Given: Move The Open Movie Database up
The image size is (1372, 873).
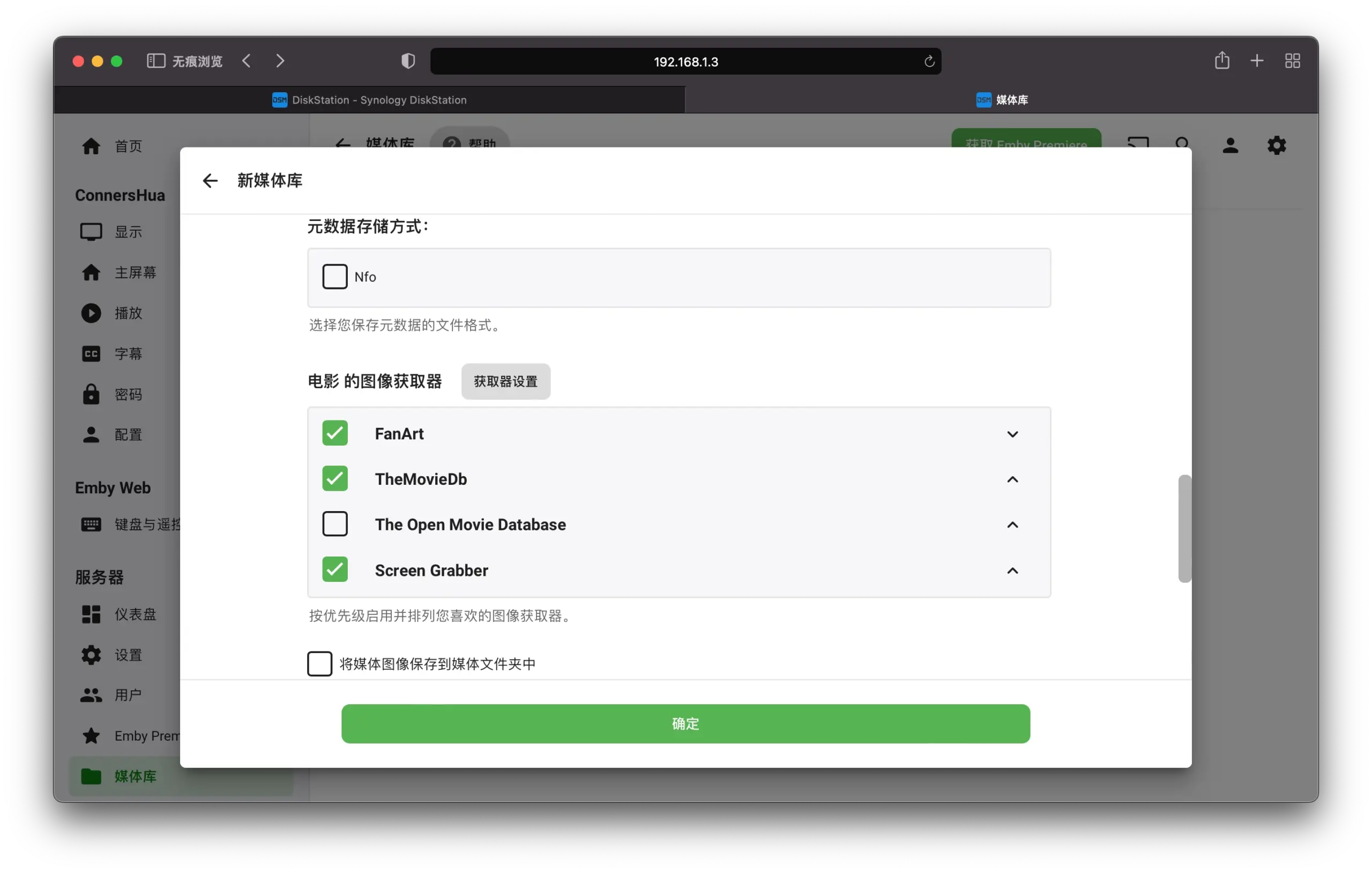Looking at the screenshot, I should [1012, 524].
